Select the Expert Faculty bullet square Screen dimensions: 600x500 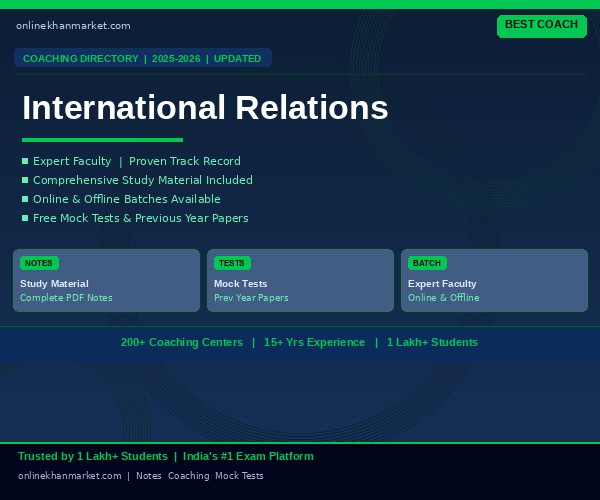[25, 161]
